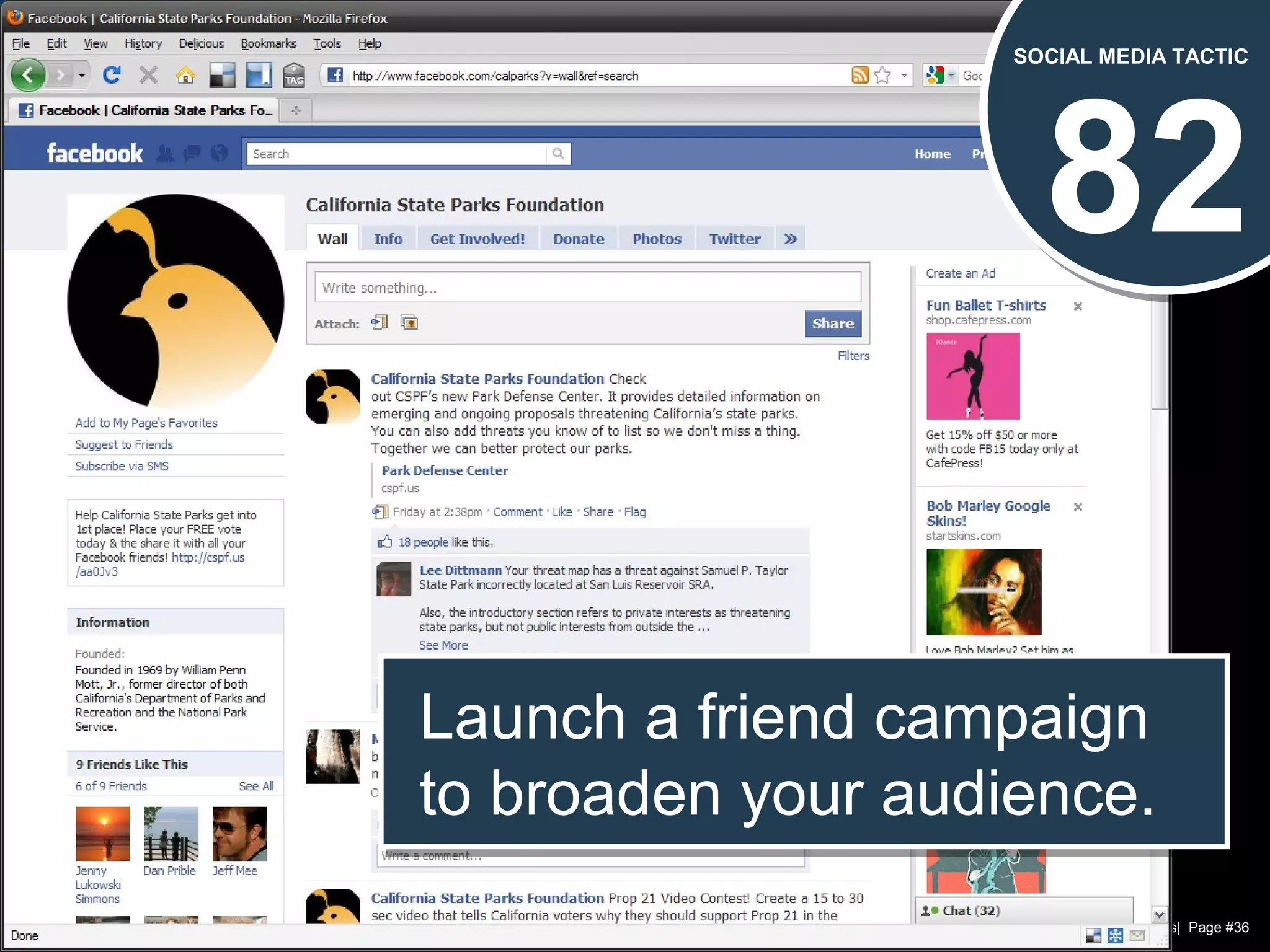Open the History menu
The height and width of the screenshot is (952, 1270).
coord(143,43)
